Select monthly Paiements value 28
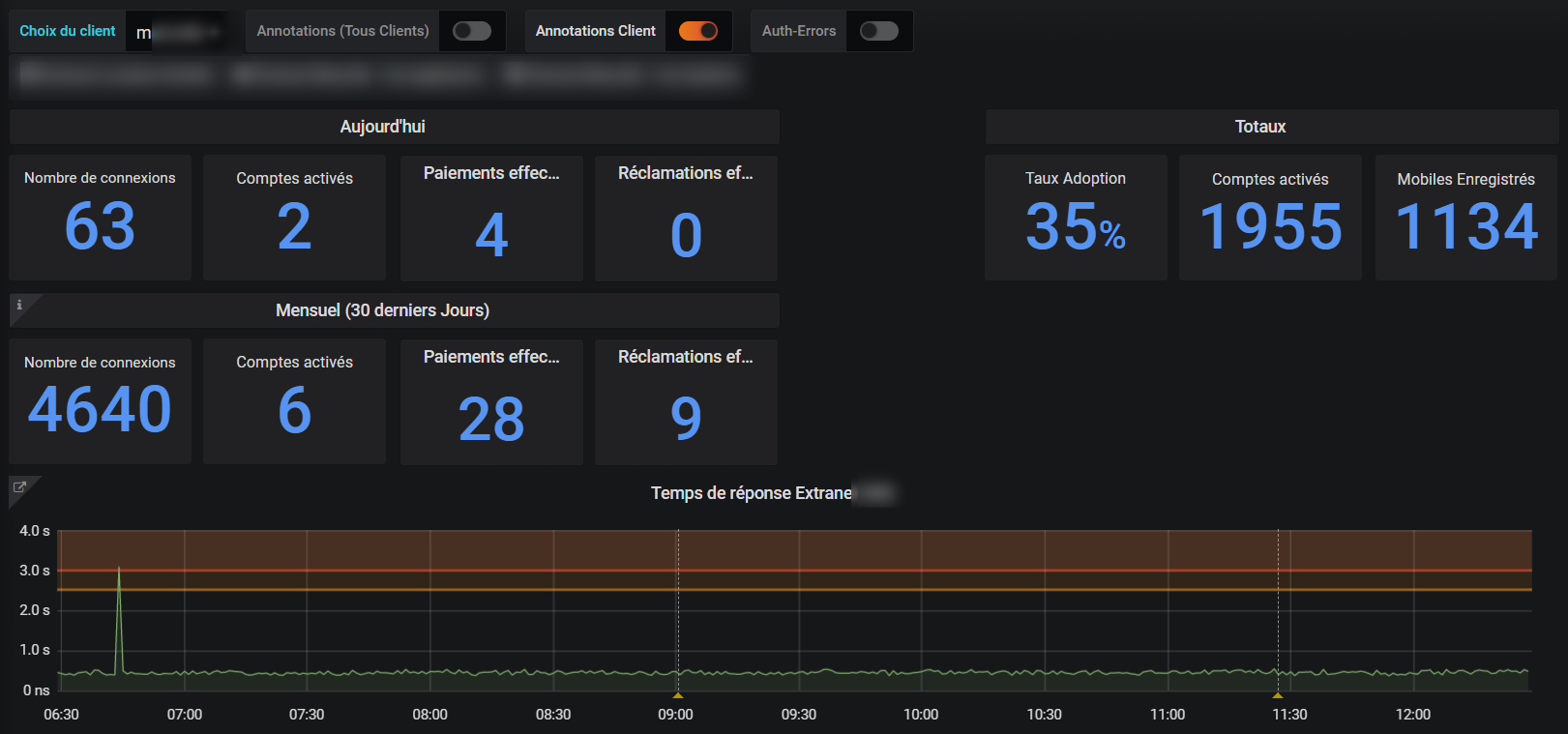Screen dimensions: 1568x734 click(491, 419)
